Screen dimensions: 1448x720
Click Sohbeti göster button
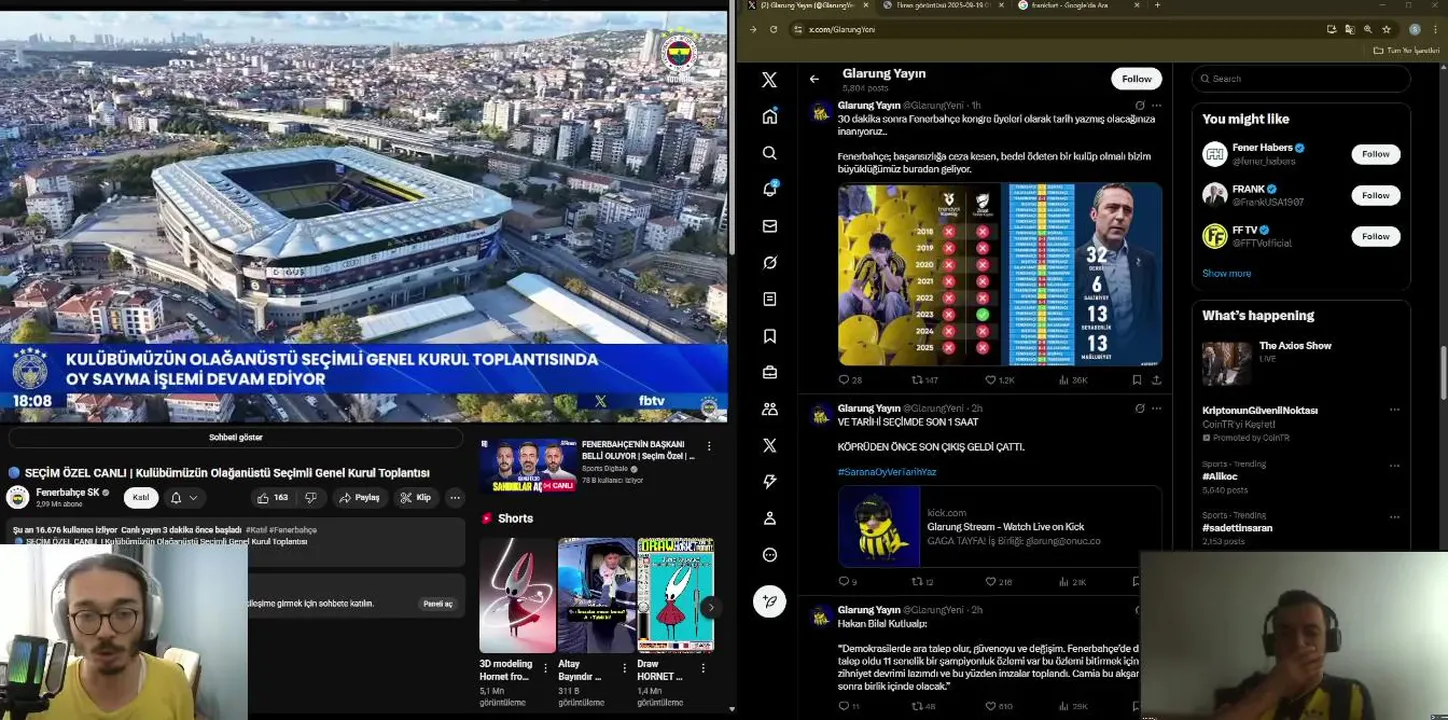tap(236, 437)
